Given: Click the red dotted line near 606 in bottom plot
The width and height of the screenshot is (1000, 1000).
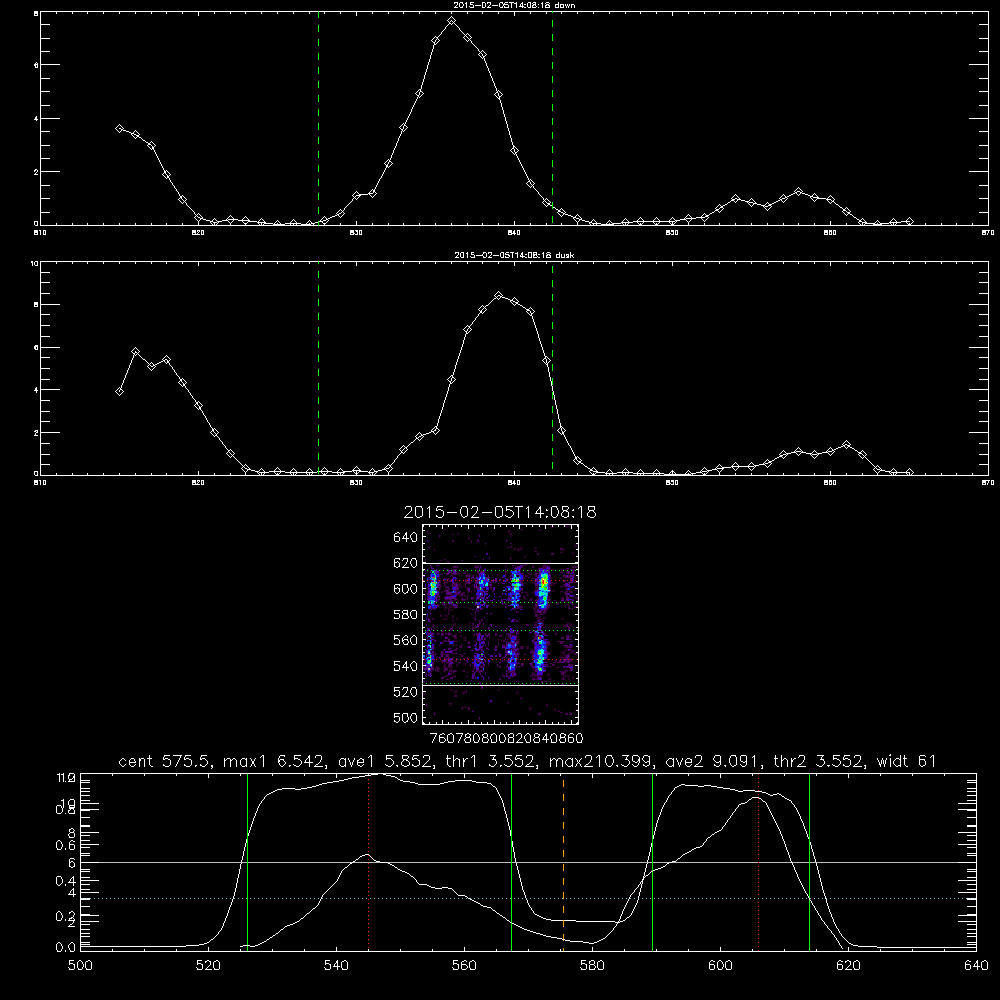Looking at the screenshot, I should click(758, 861).
